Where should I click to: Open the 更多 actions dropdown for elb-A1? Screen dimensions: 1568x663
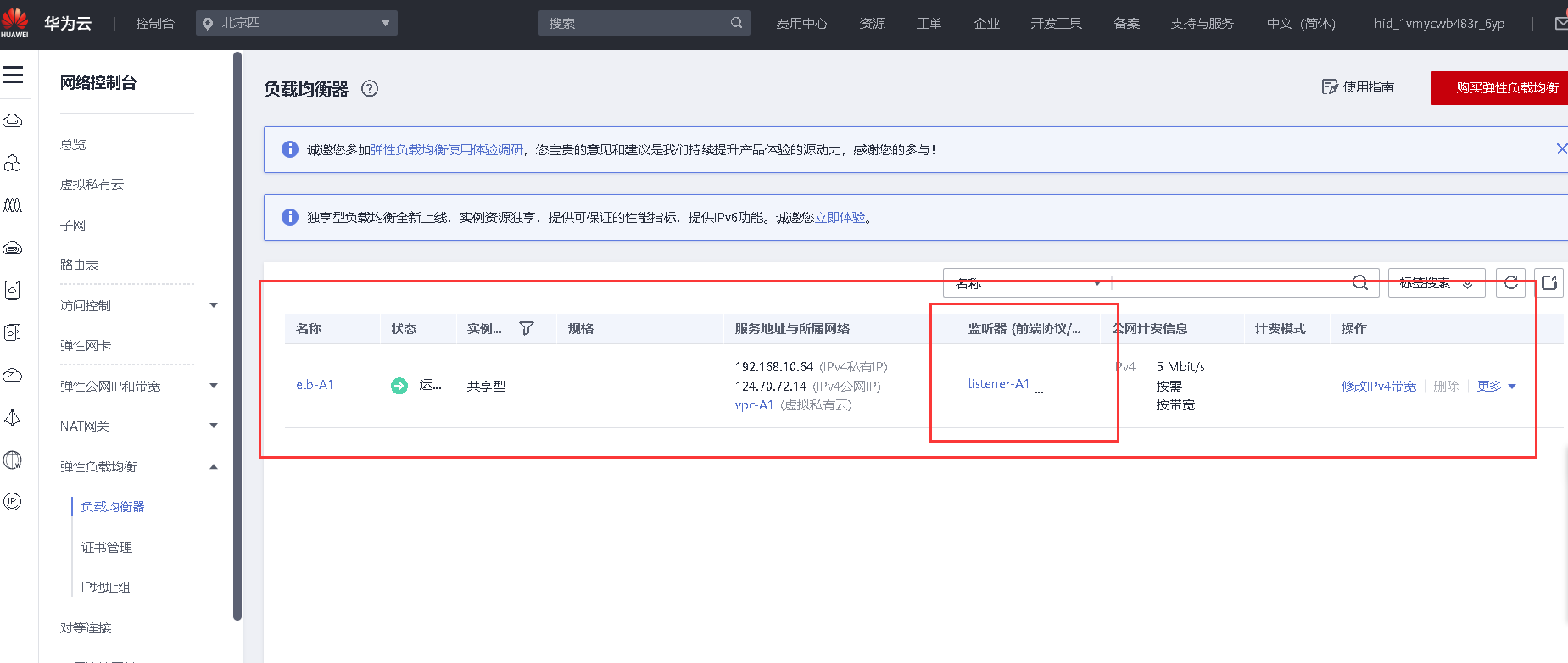(1497, 386)
